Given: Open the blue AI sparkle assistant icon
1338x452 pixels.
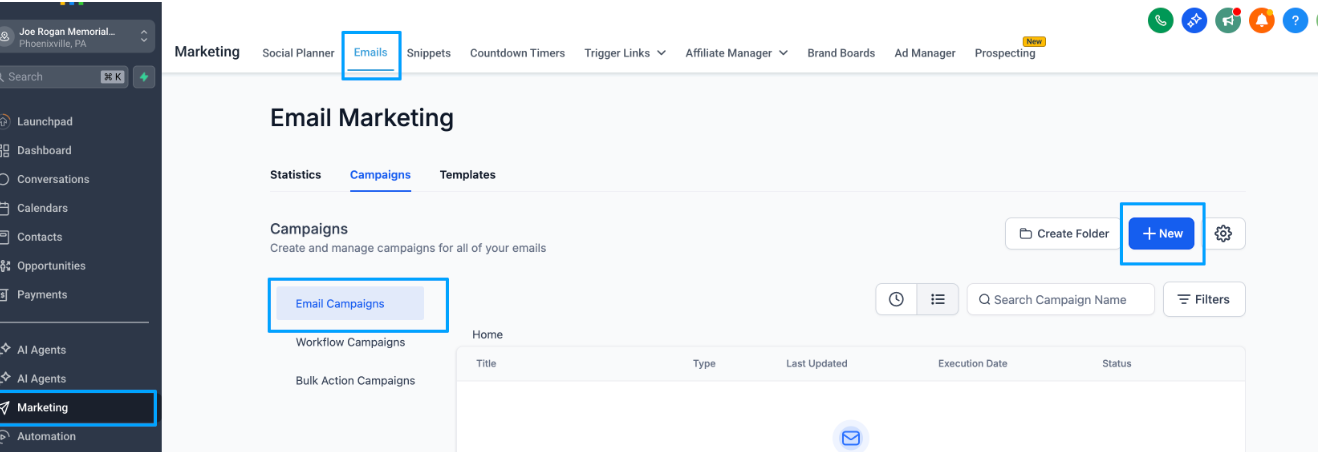Looking at the screenshot, I should [x=1194, y=20].
